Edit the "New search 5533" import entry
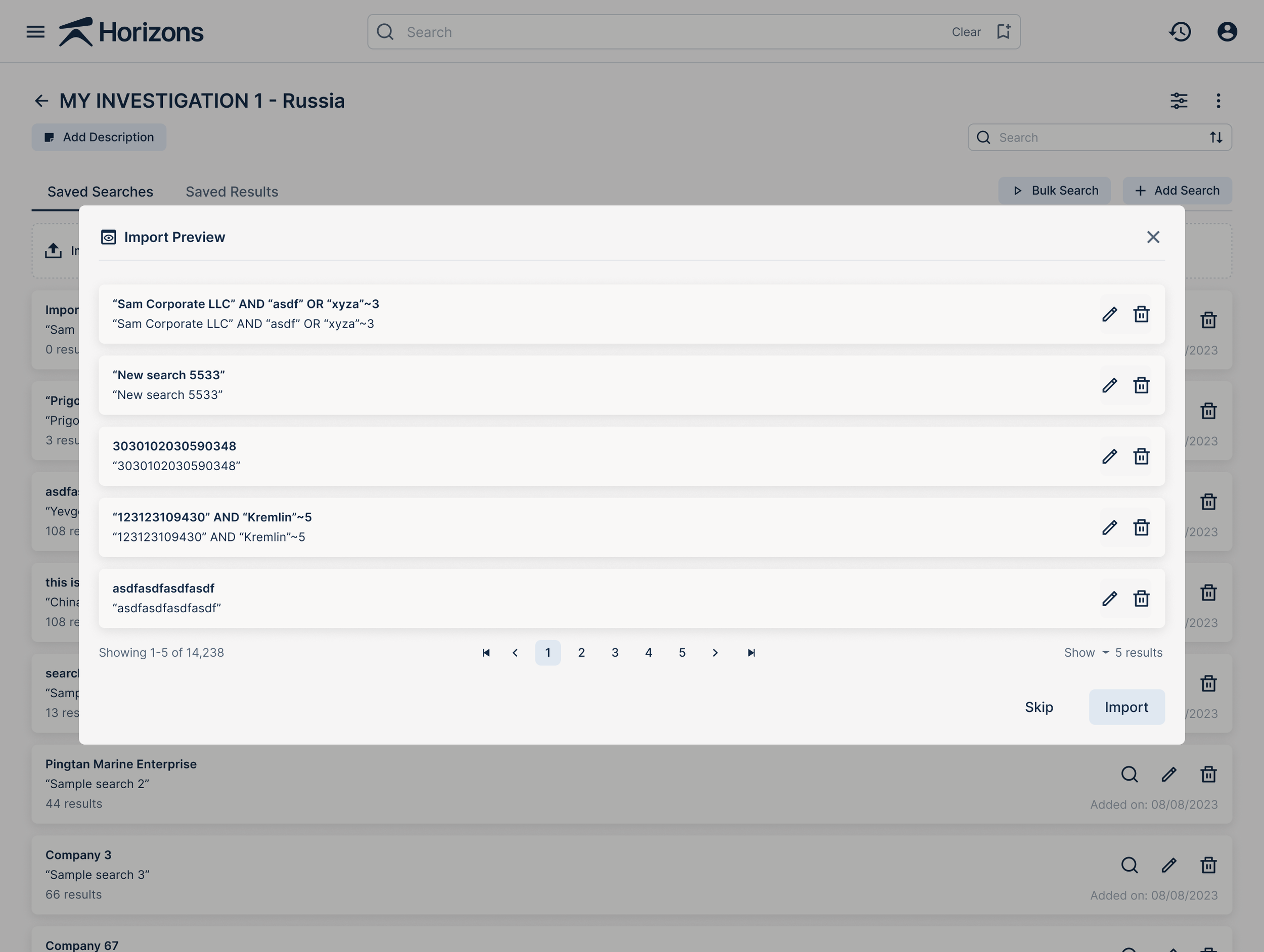 pyautogui.click(x=1109, y=385)
